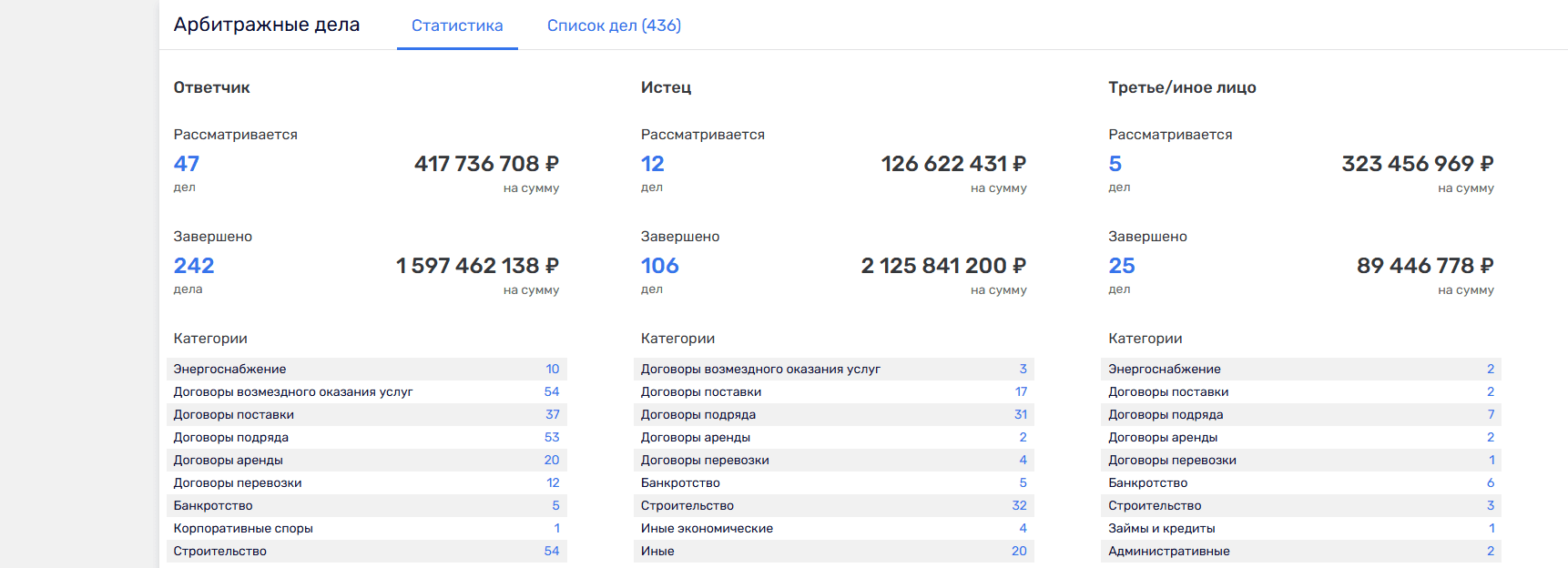Open 47 pending cases as Ответчик

(x=187, y=164)
